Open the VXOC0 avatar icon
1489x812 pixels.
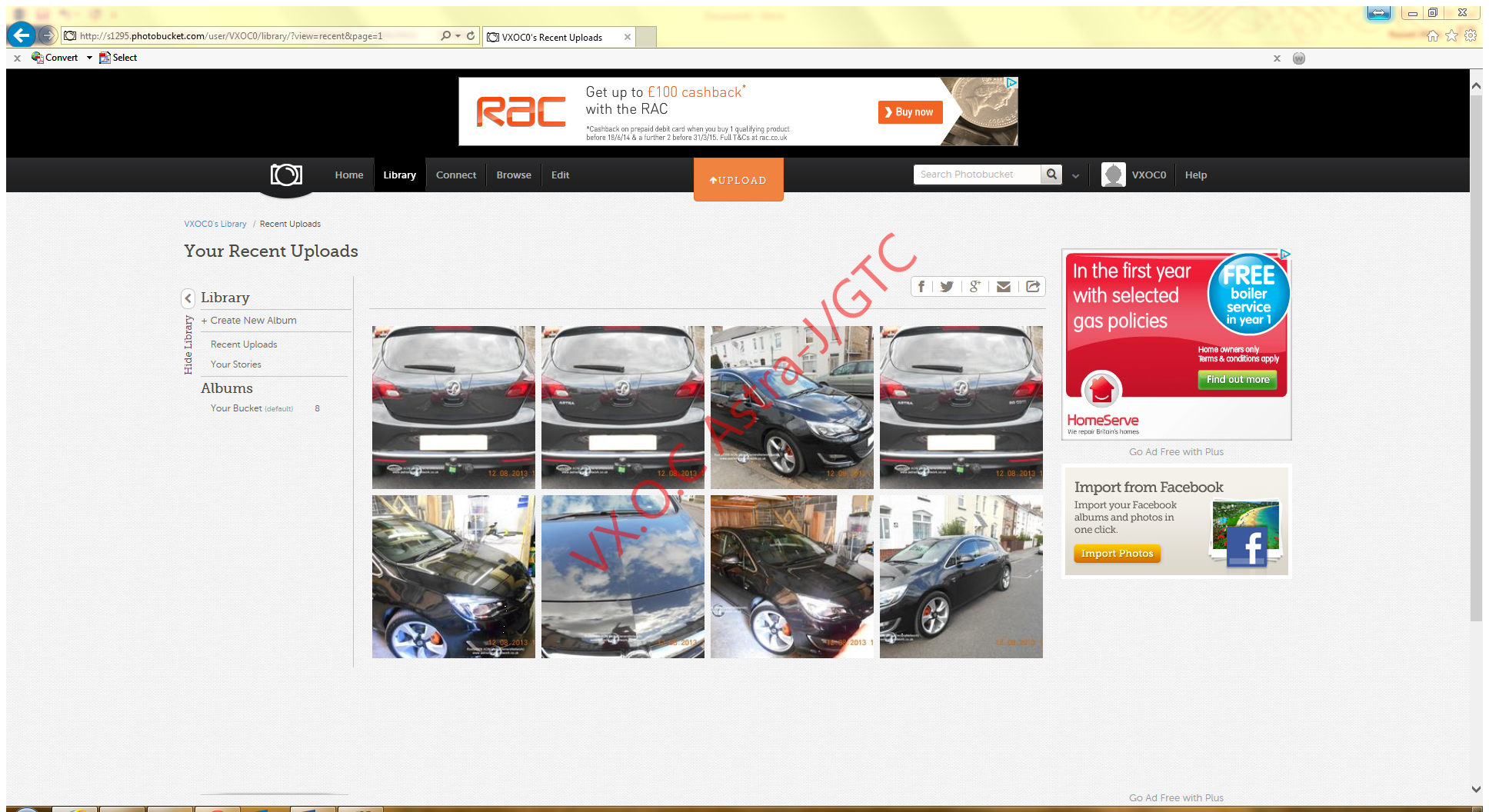tap(1113, 175)
